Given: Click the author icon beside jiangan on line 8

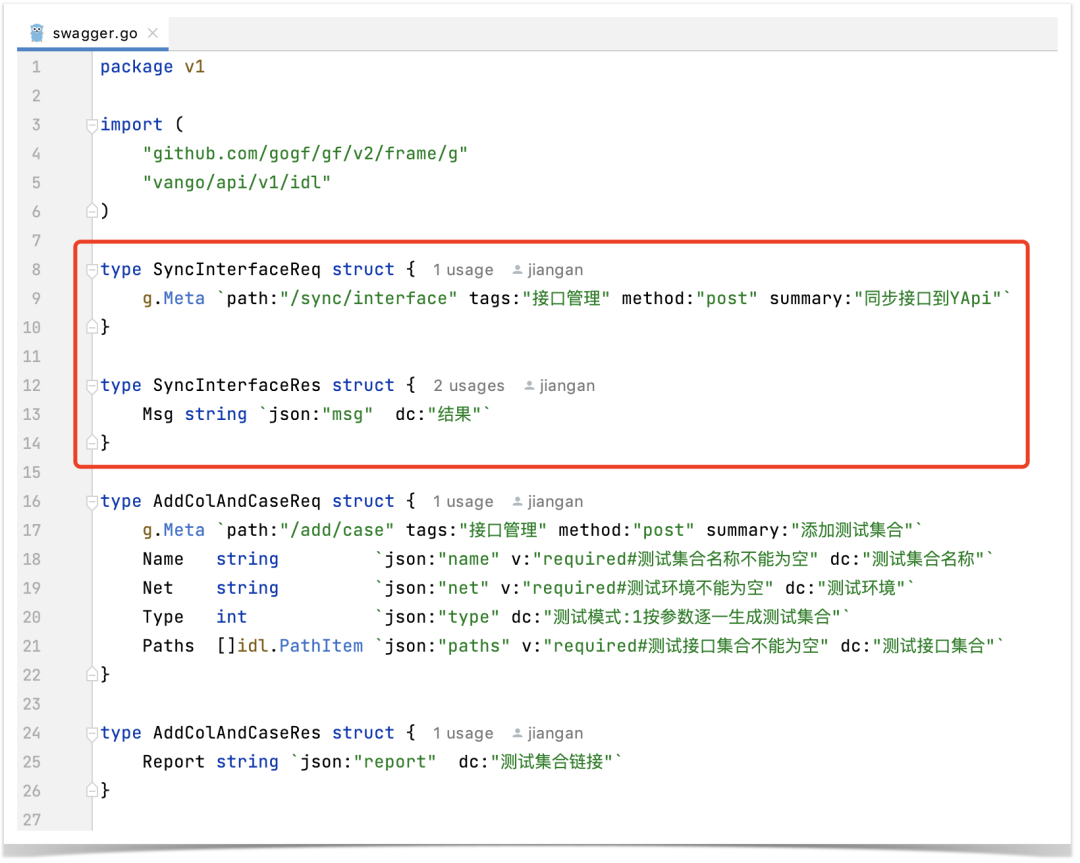Looking at the screenshot, I should (x=517, y=270).
